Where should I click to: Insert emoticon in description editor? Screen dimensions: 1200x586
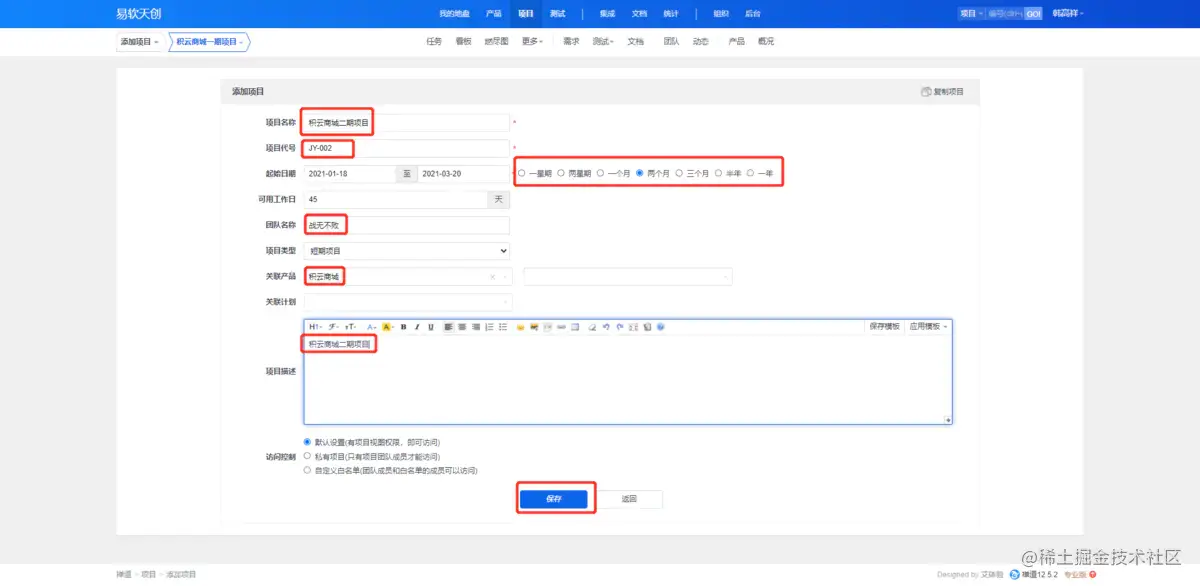coord(520,327)
